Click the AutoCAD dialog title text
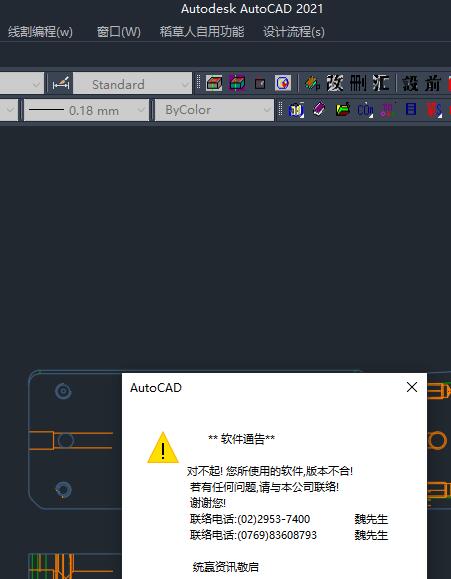This screenshot has height=579, width=451. [x=156, y=388]
